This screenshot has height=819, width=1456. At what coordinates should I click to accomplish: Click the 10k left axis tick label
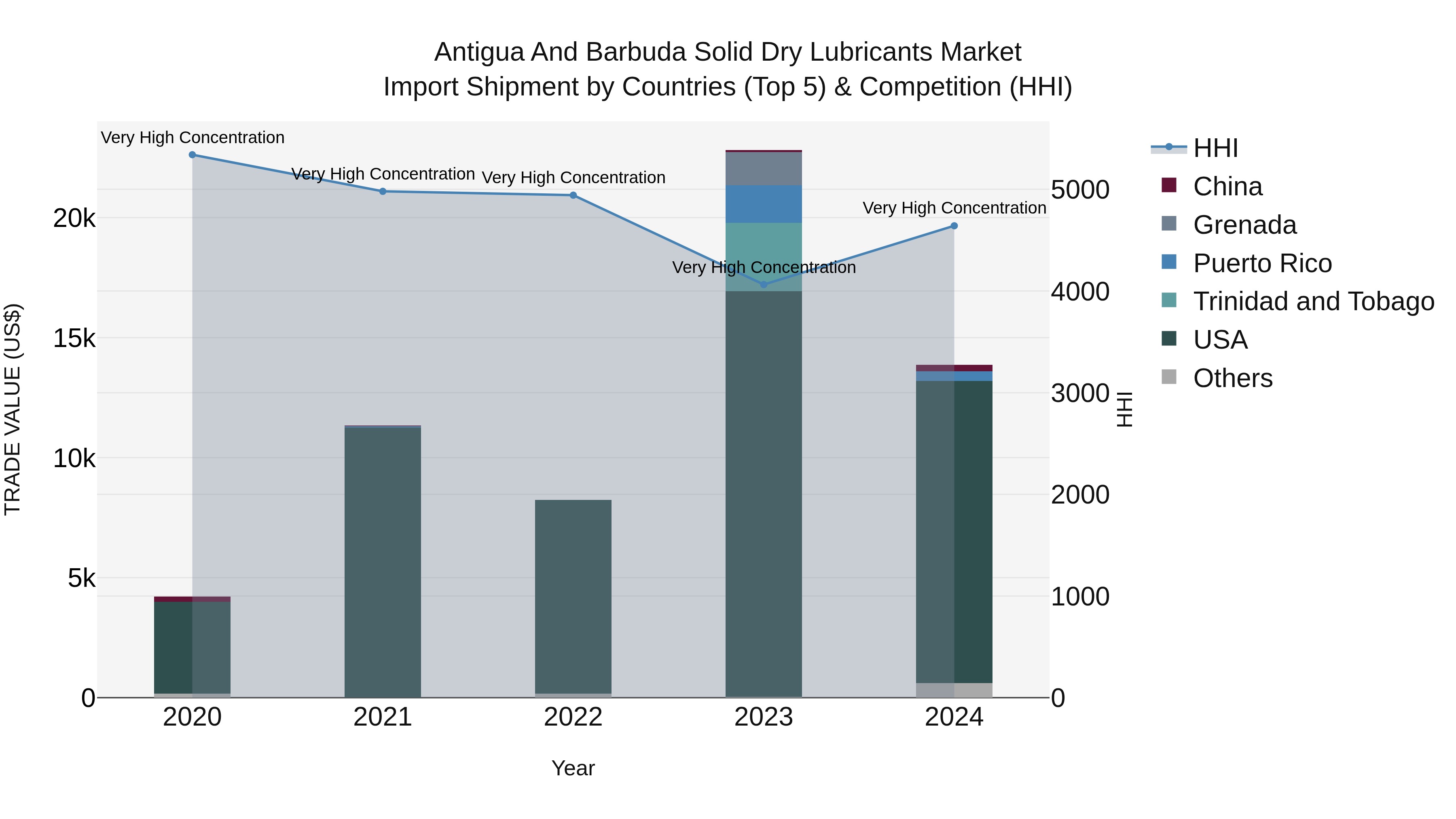[74, 458]
